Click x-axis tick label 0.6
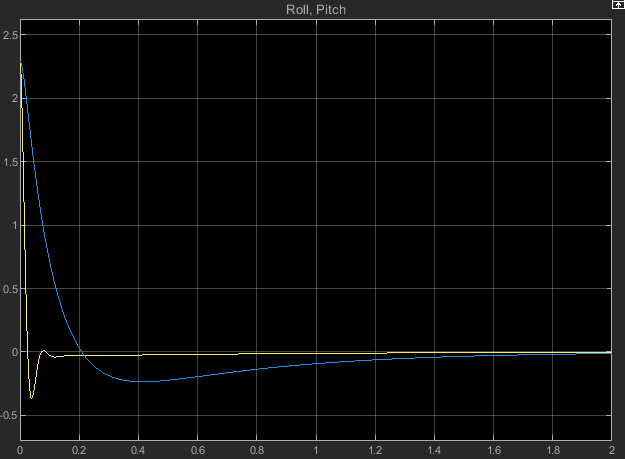Screen dimensions: 625x459 pyautogui.click(x=197, y=451)
